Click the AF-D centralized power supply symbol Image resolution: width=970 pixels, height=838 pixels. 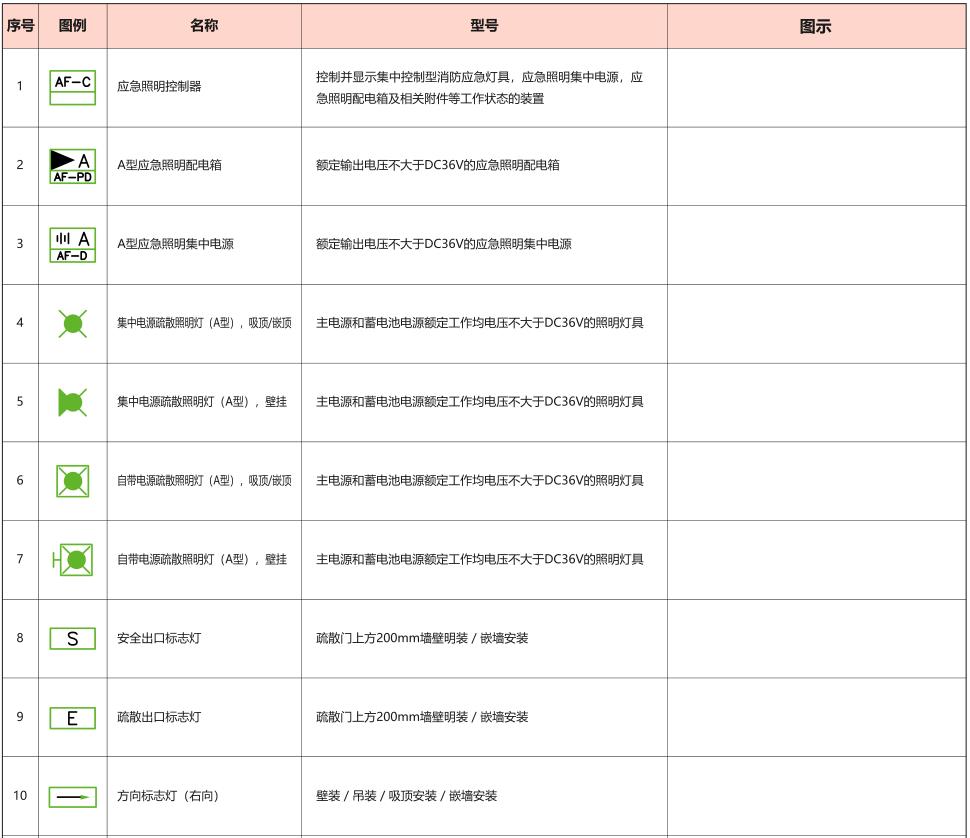click(73, 244)
